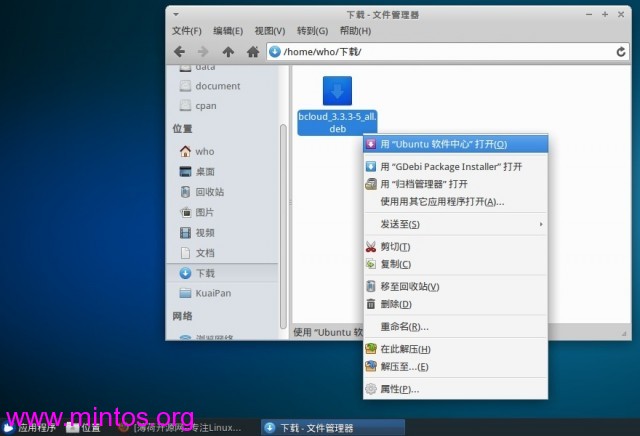Open 文档 documents in the sidebar

(197, 253)
